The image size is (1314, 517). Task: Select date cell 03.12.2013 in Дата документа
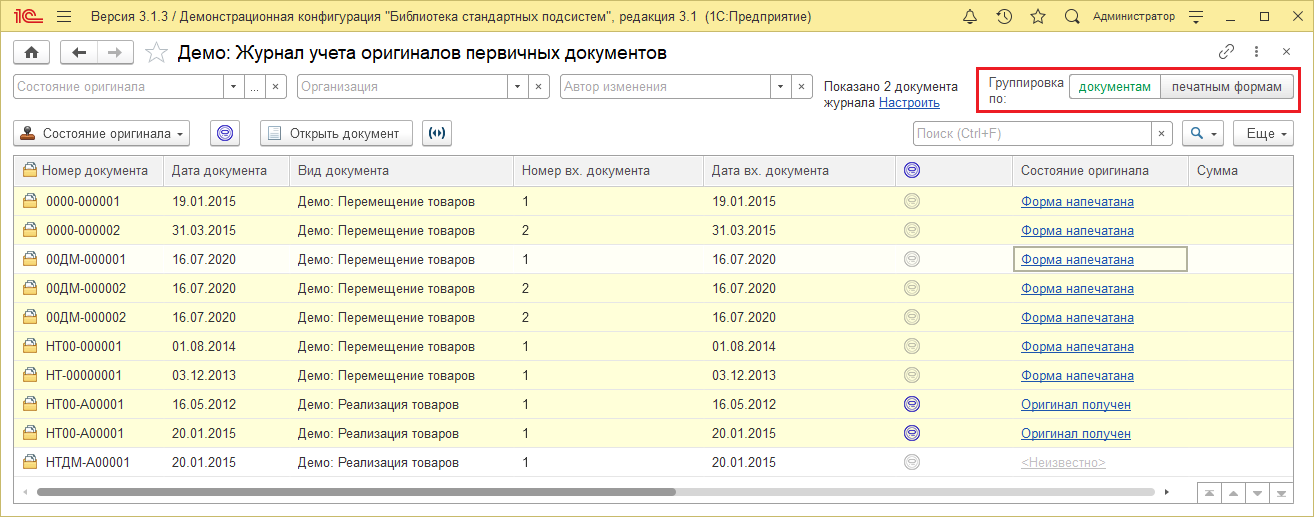[226, 376]
